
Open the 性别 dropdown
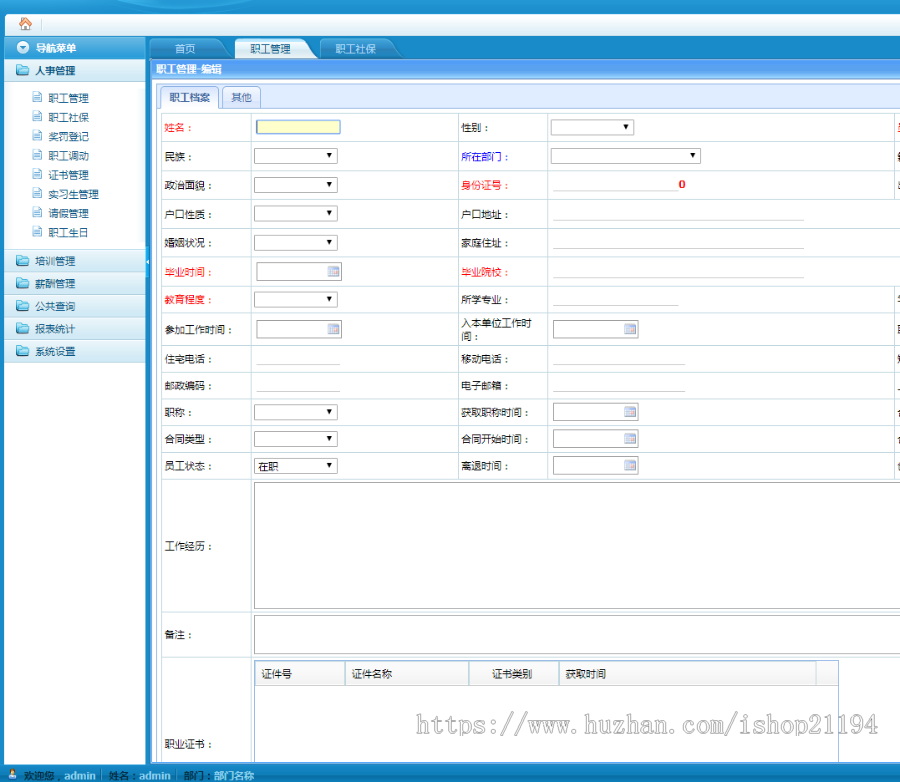pos(592,127)
